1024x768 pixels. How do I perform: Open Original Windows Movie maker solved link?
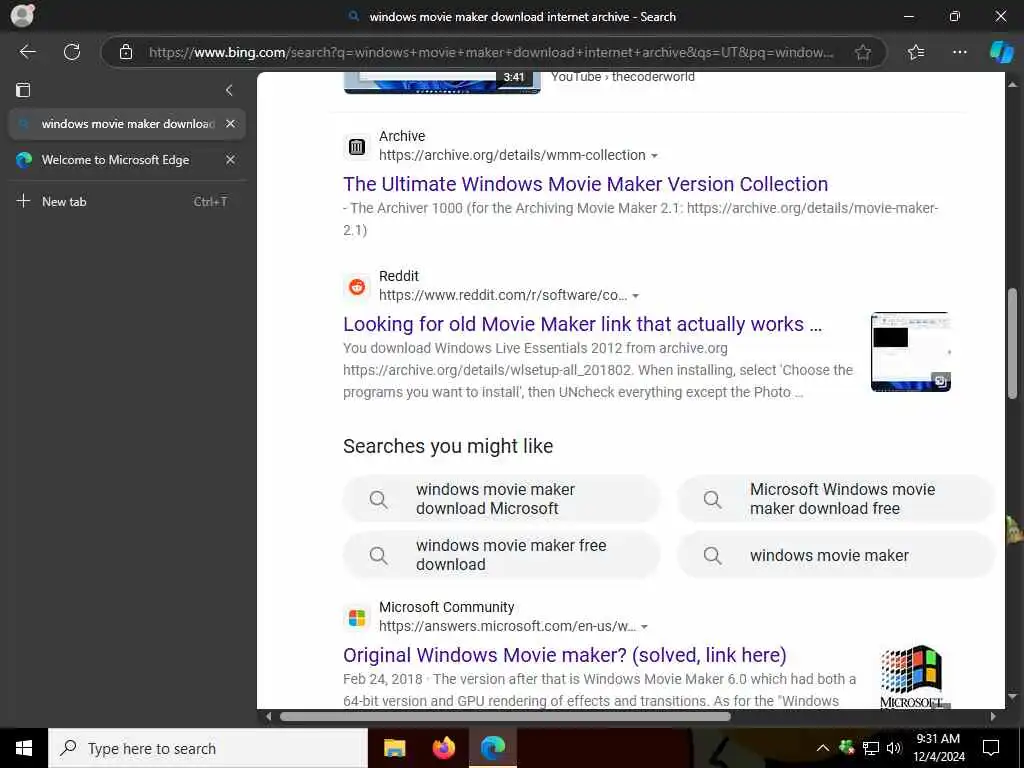(x=564, y=655)
